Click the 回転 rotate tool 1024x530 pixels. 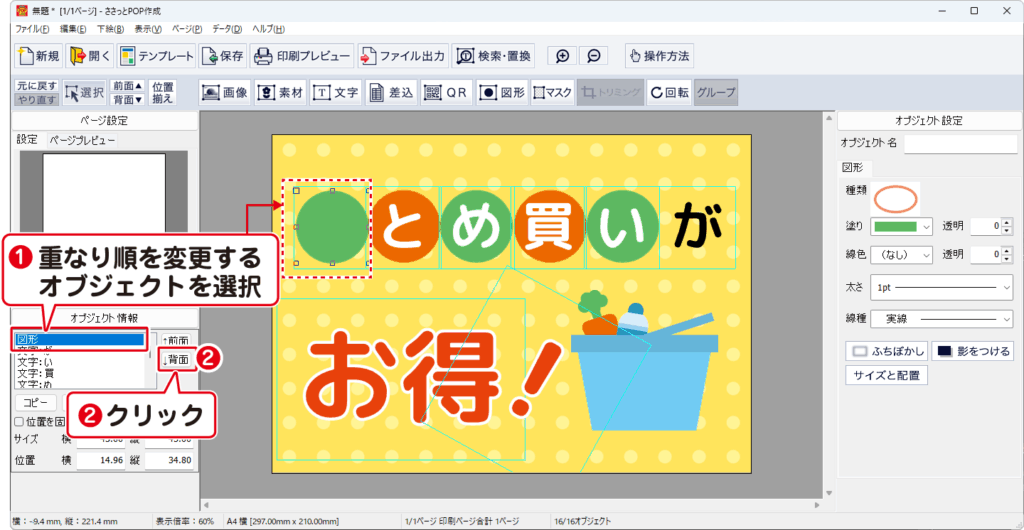668,92
